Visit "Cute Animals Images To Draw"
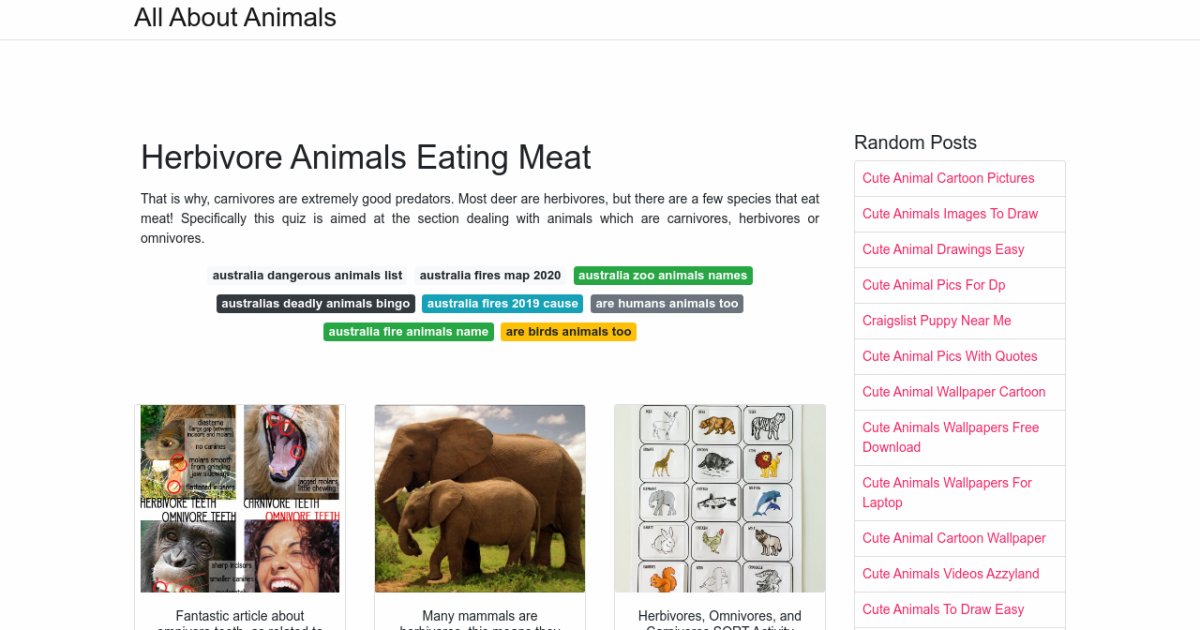The height and width of the screenshot is (630, 1200). pos(950,214)
